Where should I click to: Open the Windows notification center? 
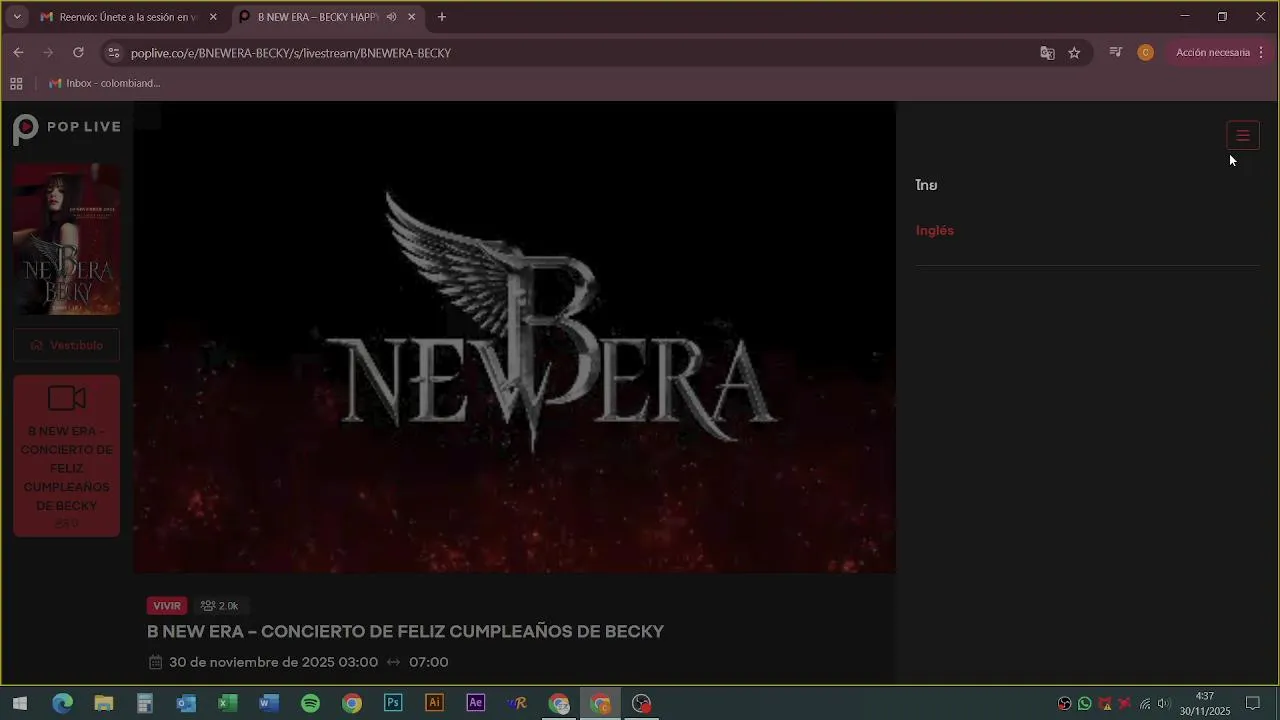pyautogui.click(x=1253, y=704)
